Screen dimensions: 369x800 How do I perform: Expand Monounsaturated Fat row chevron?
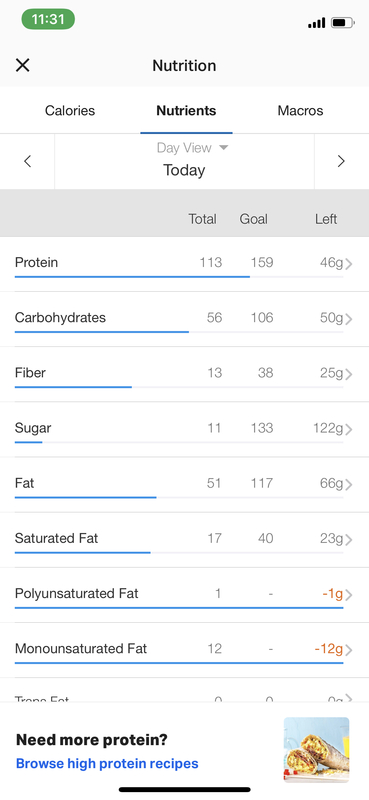coord(349,650)
